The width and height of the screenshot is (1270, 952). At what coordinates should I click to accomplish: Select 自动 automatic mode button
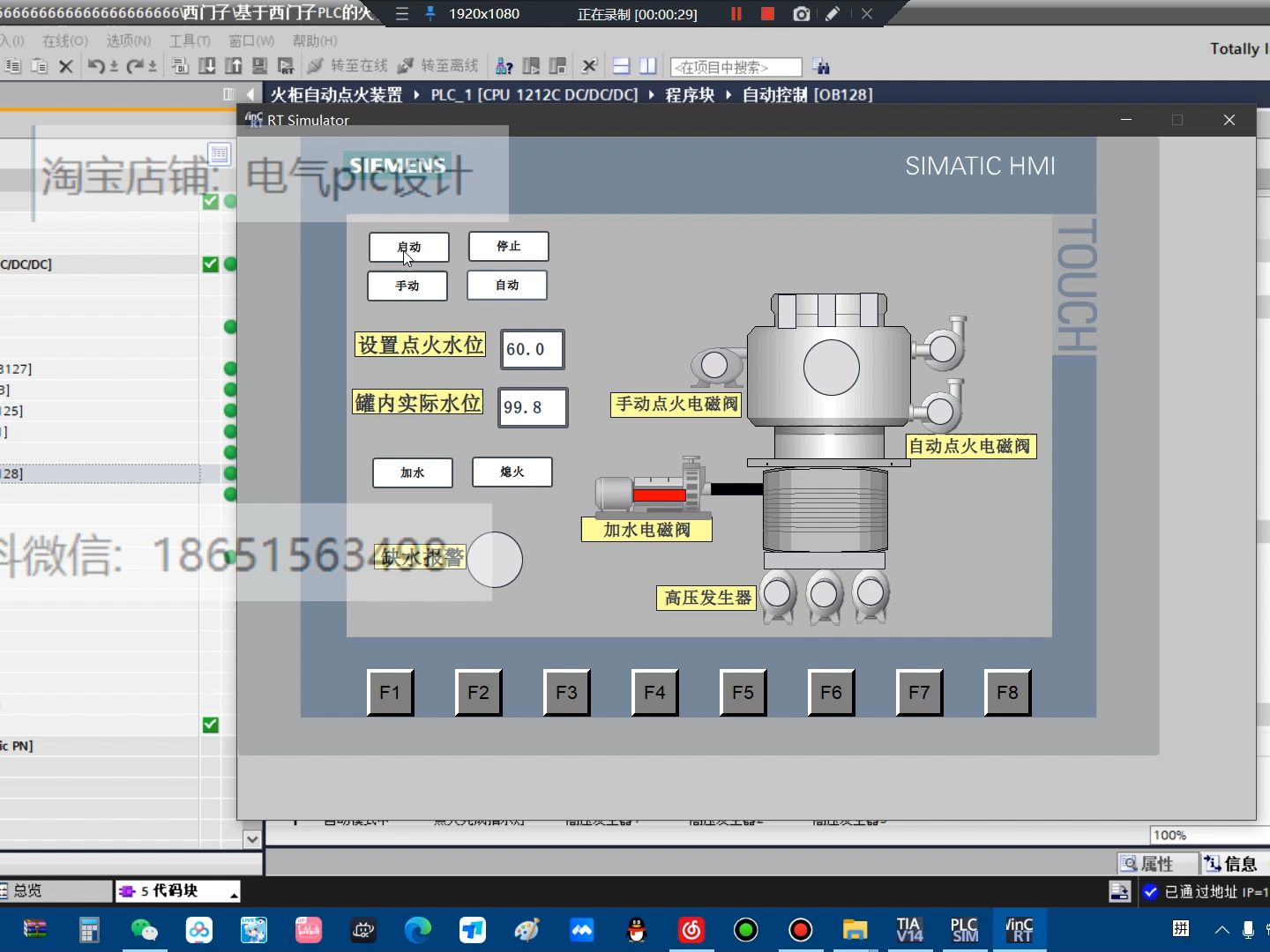(x=507, y=285)
